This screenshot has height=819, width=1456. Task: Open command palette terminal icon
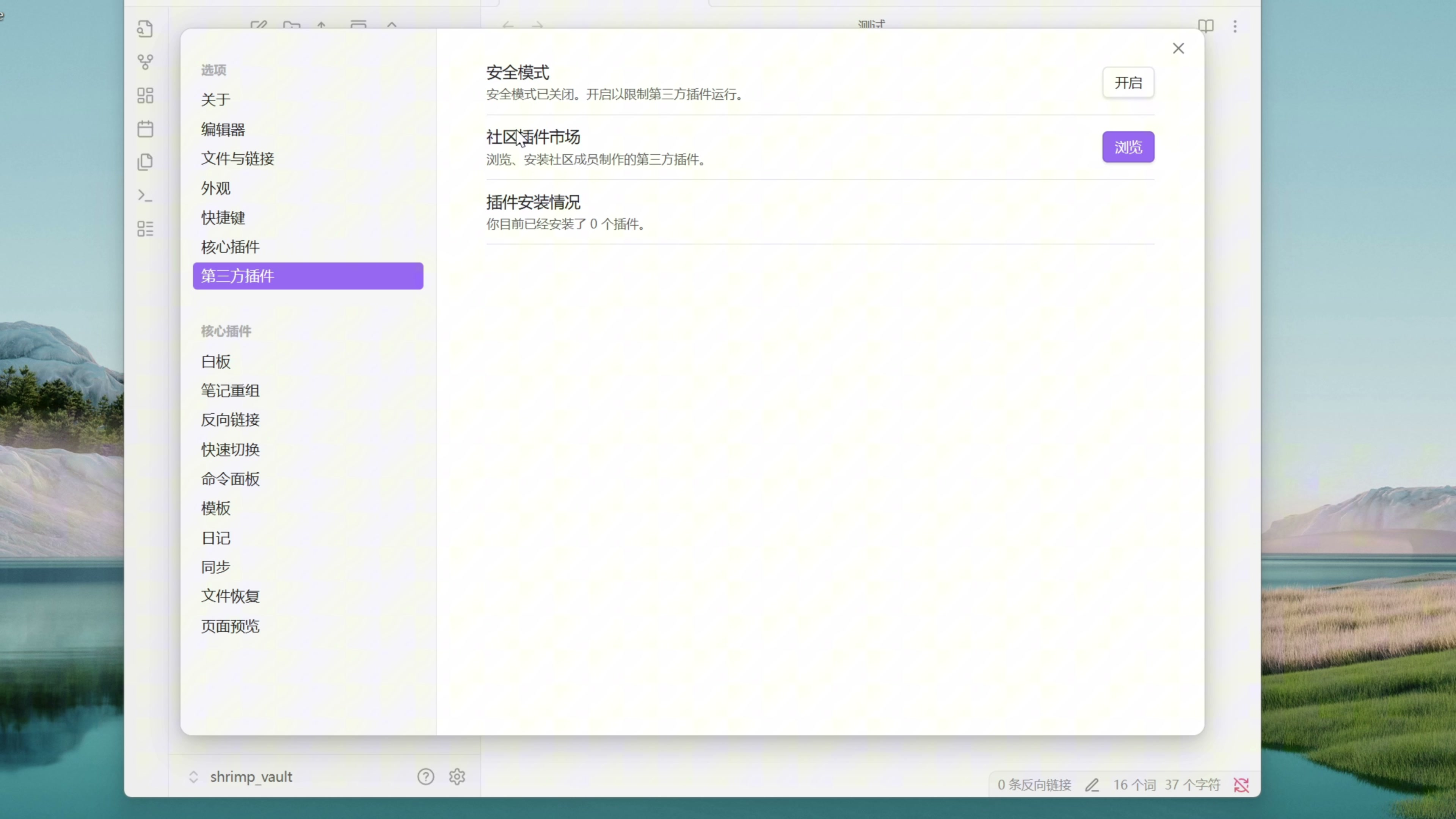[x=145, y=196]
